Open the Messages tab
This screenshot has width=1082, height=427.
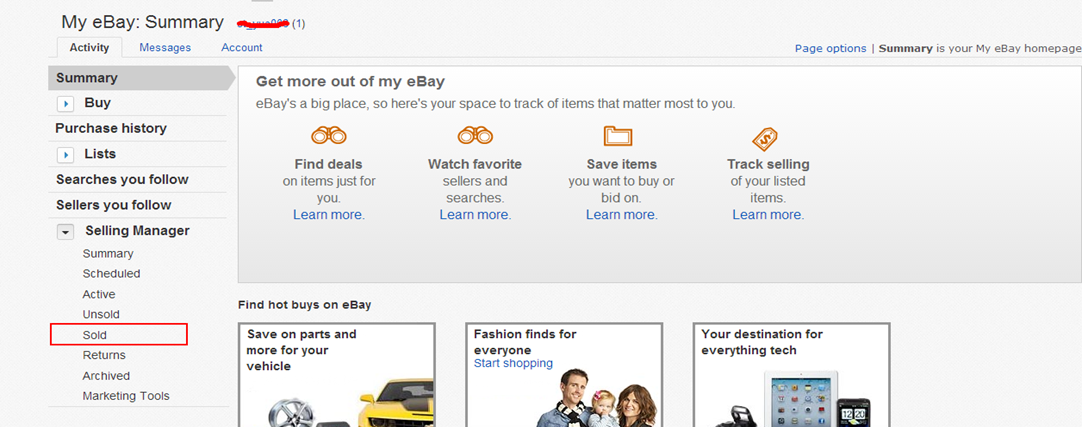click(x=165, y=48)
